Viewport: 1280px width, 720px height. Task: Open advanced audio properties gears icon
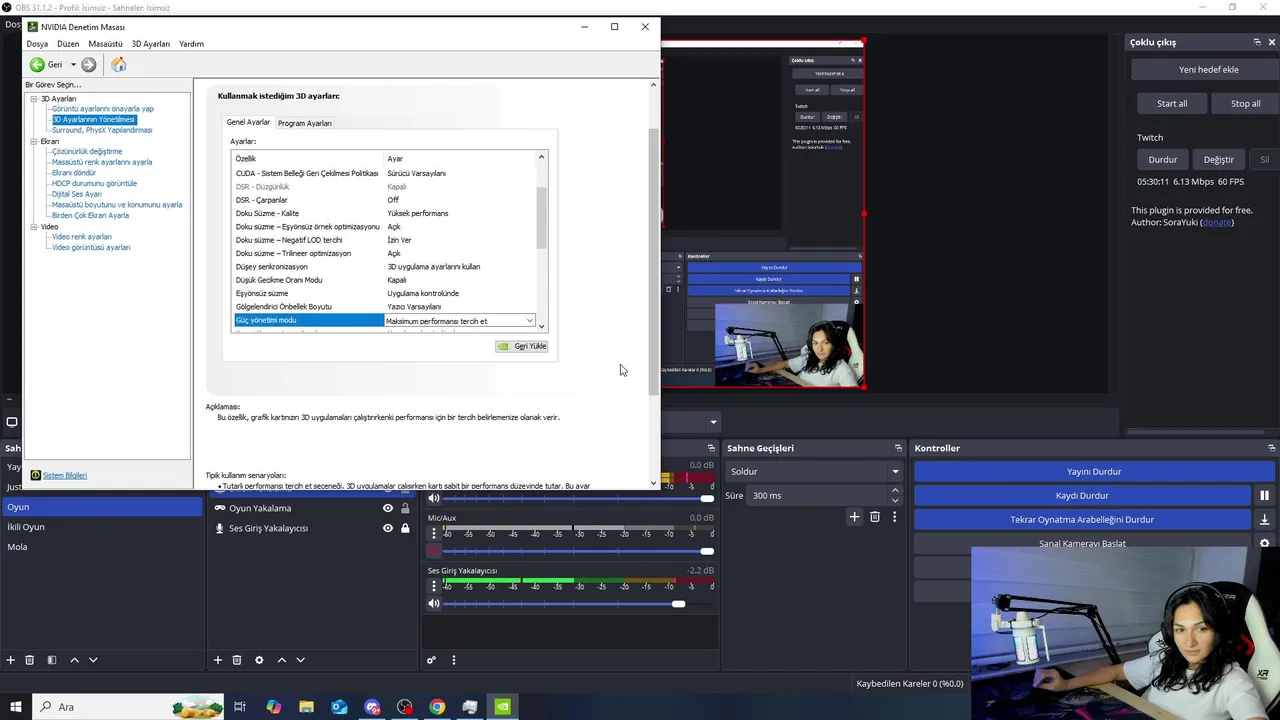pos(431,660)
